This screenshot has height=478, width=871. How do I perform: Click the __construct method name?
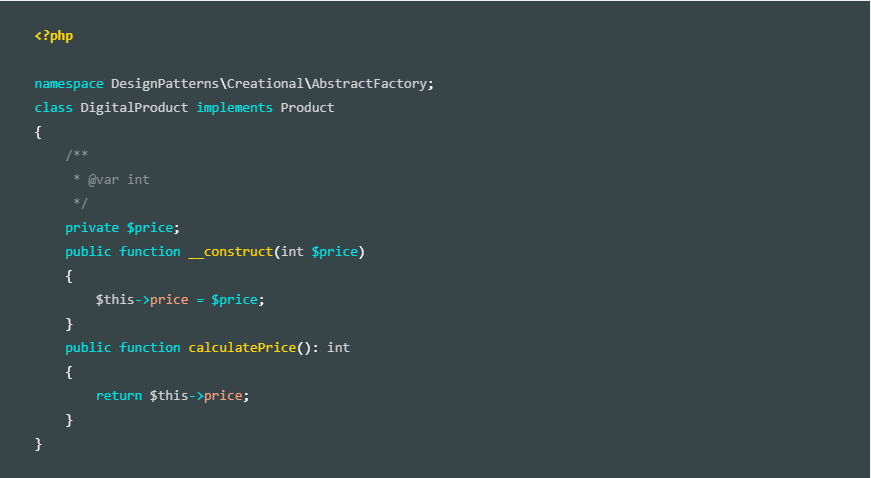click(231, 252)
